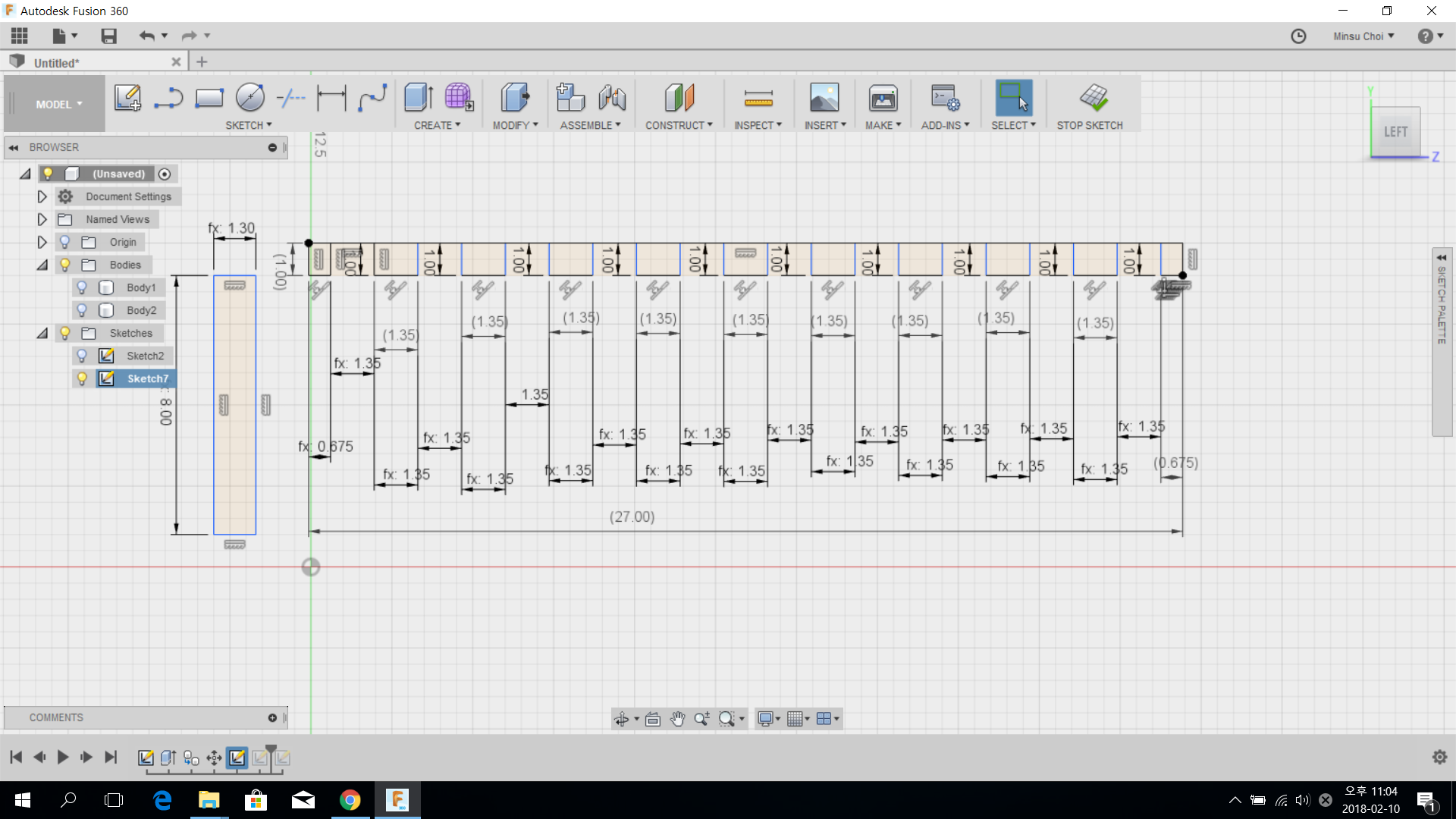Click the Offset Plane construct icon
Image resolution: width=1456 pixels, height=819 pixels.
(x=679, y=98)
